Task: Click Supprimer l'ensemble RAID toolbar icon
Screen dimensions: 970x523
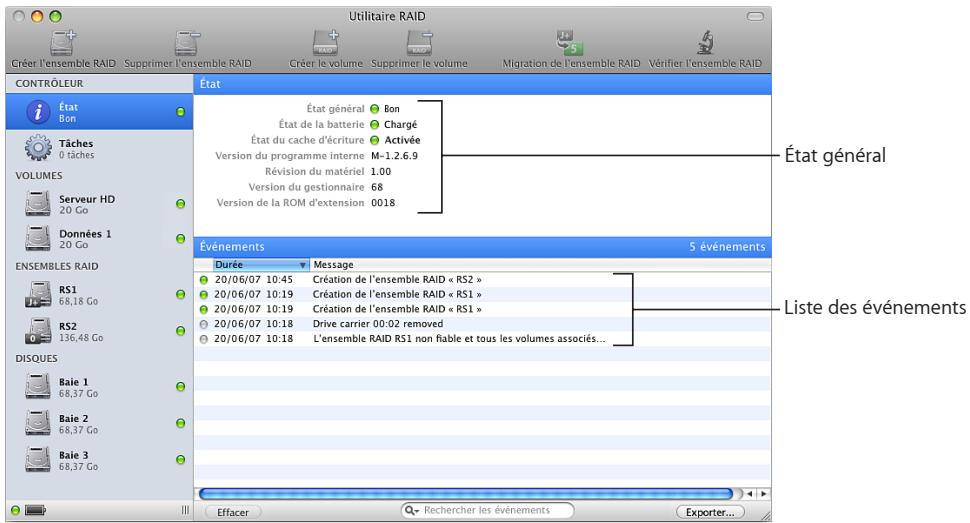Action: tap(187, 43)
